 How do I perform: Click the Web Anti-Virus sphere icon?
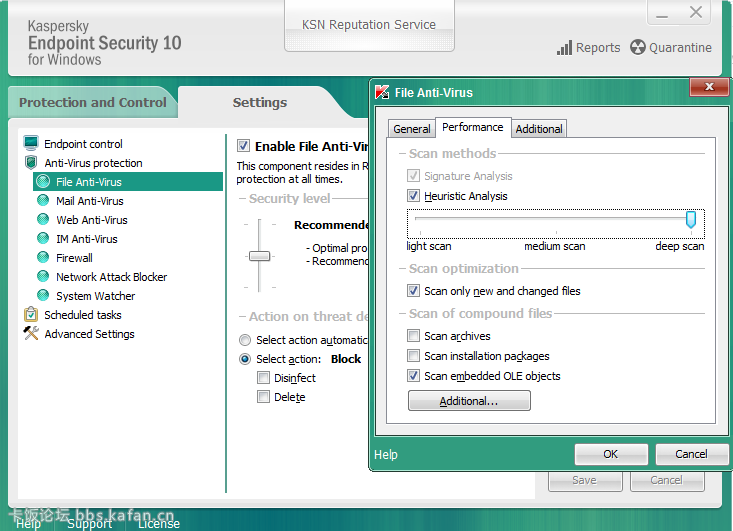coord(43,219)
